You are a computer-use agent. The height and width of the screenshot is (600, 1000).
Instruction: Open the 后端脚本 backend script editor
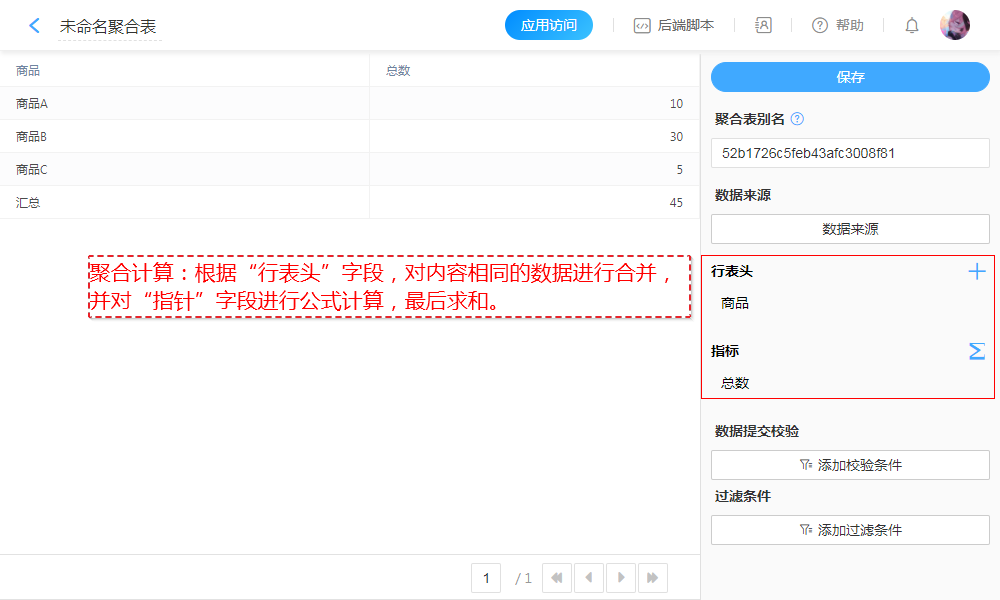point(674,26)
